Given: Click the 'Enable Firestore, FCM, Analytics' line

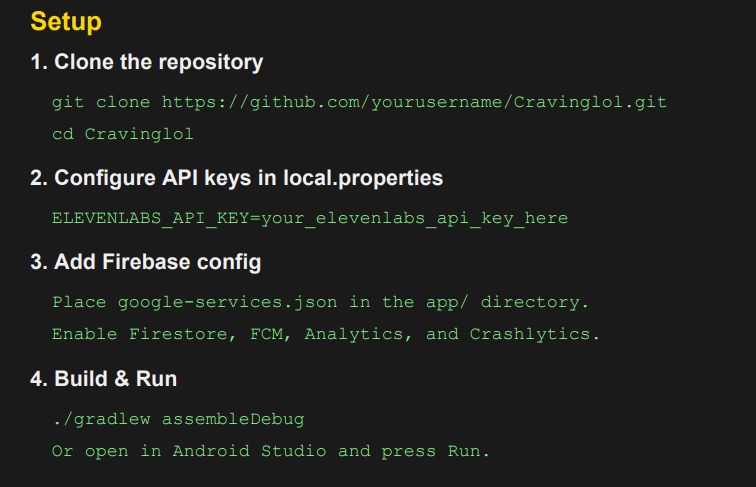Looking at the screenshot, I should 325,334.
